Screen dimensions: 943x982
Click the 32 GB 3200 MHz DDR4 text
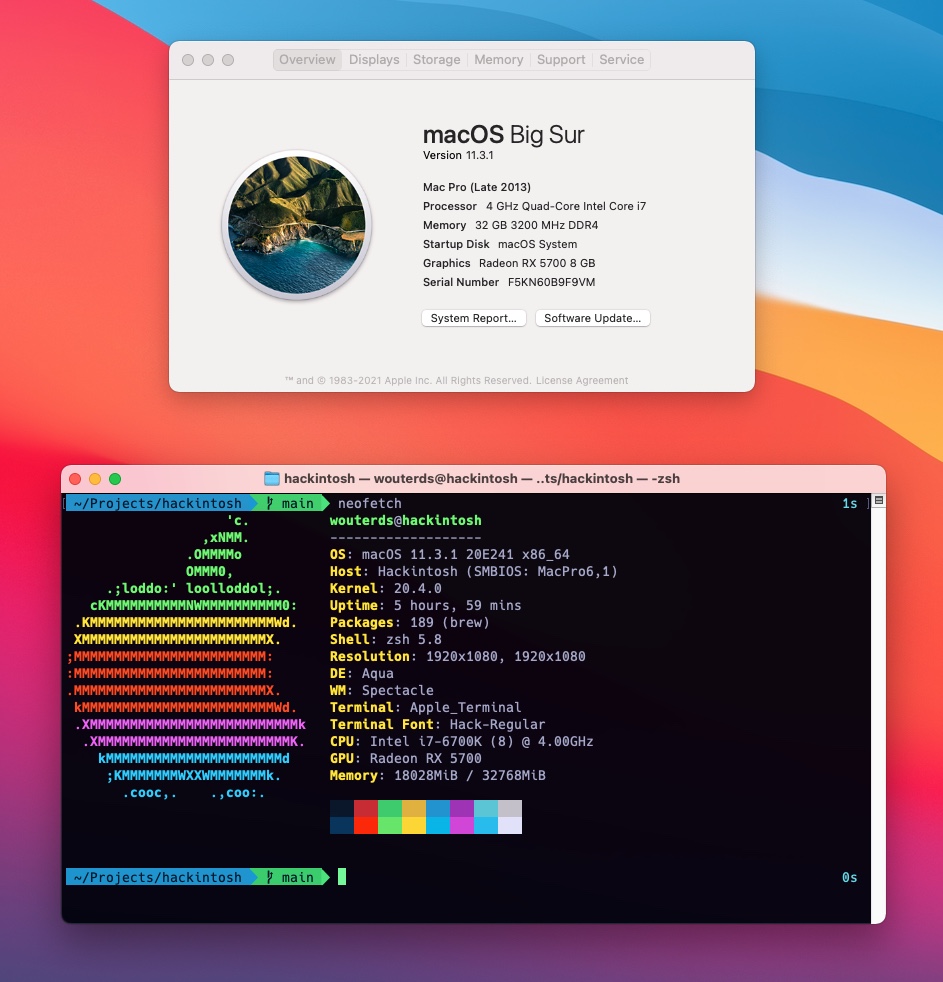[x=537, y=225]
